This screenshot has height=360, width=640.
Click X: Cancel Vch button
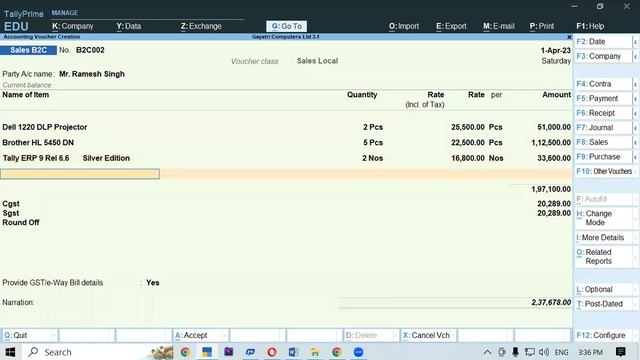[428, 336]
